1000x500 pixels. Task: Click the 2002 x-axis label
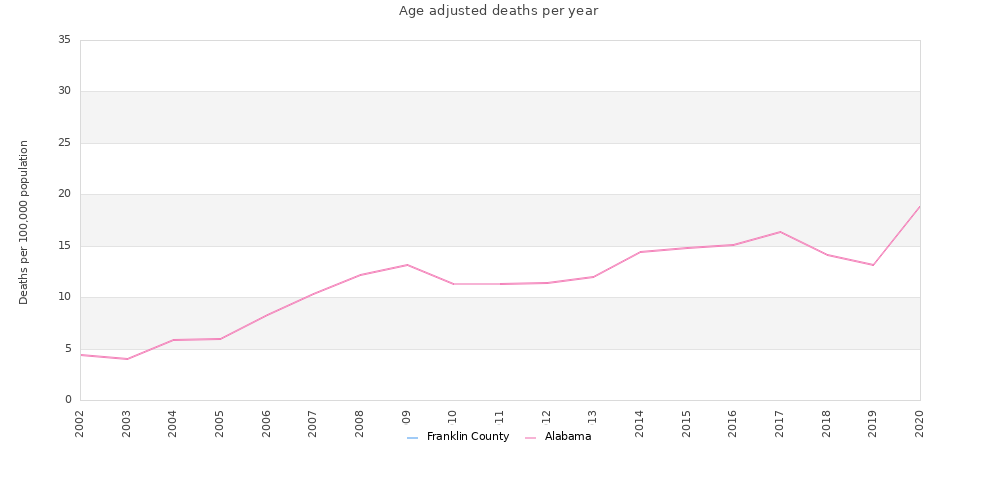(x=80, y=423)
